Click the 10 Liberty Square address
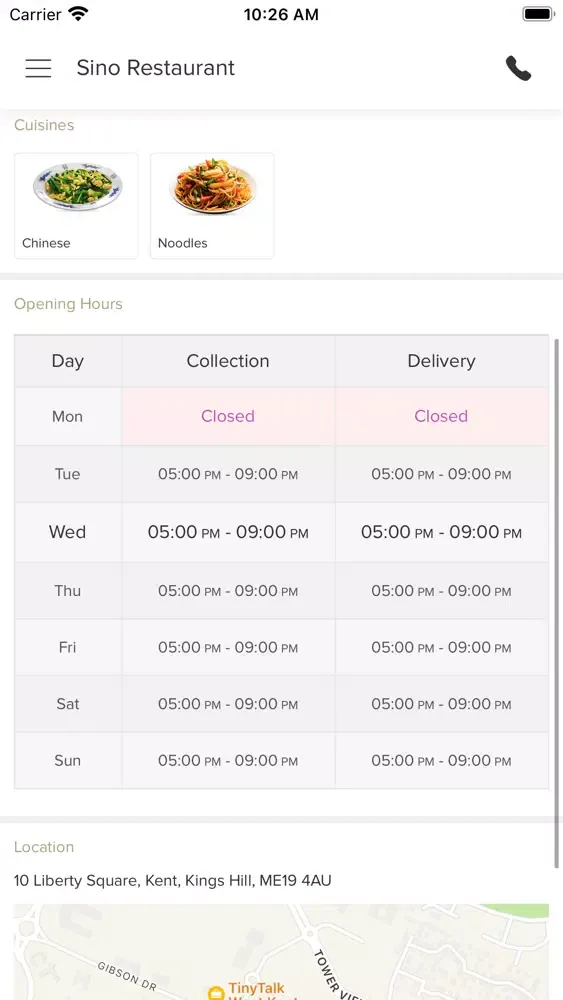Viewport: 563px width, 1000px height. coord(173,881)
